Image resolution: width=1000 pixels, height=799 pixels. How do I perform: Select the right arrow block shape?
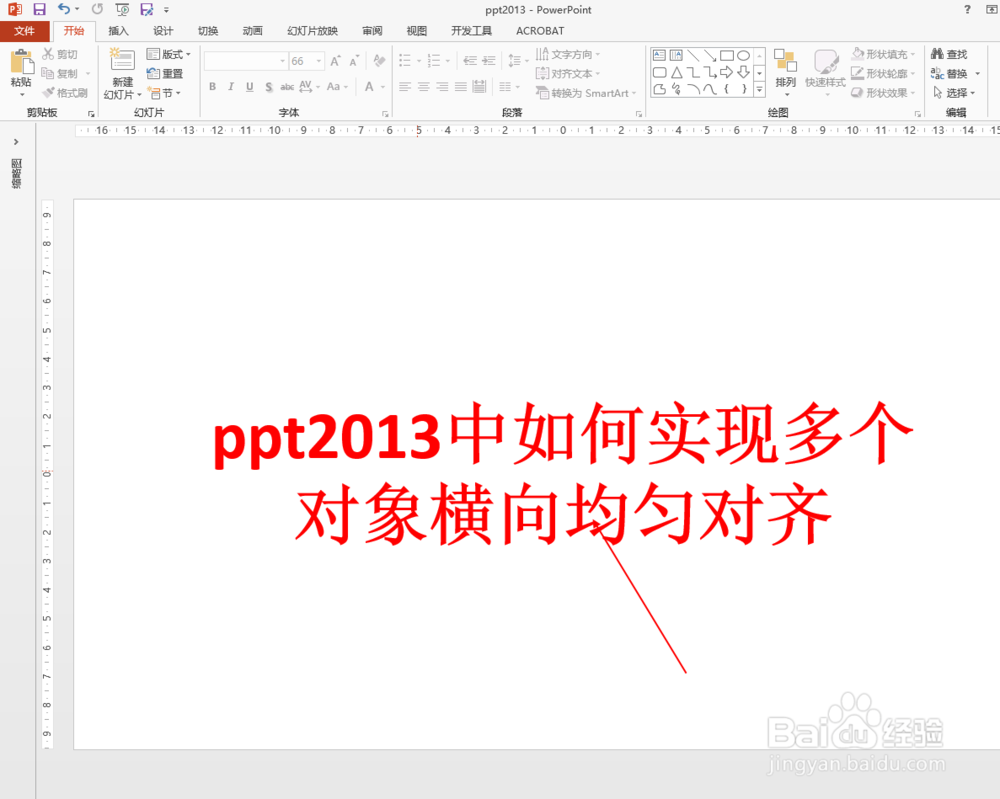(726, 72)
